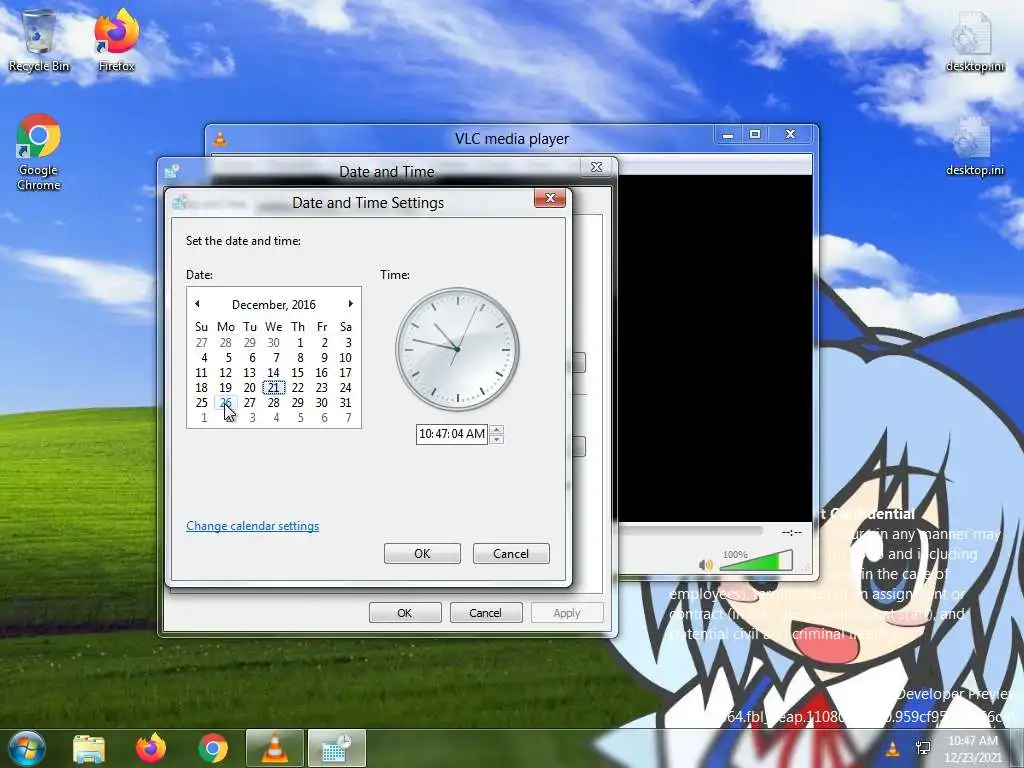The image size is (1024, 768).
Task: Switch to the Date and Time taskbar button
Action: point(336,748)
